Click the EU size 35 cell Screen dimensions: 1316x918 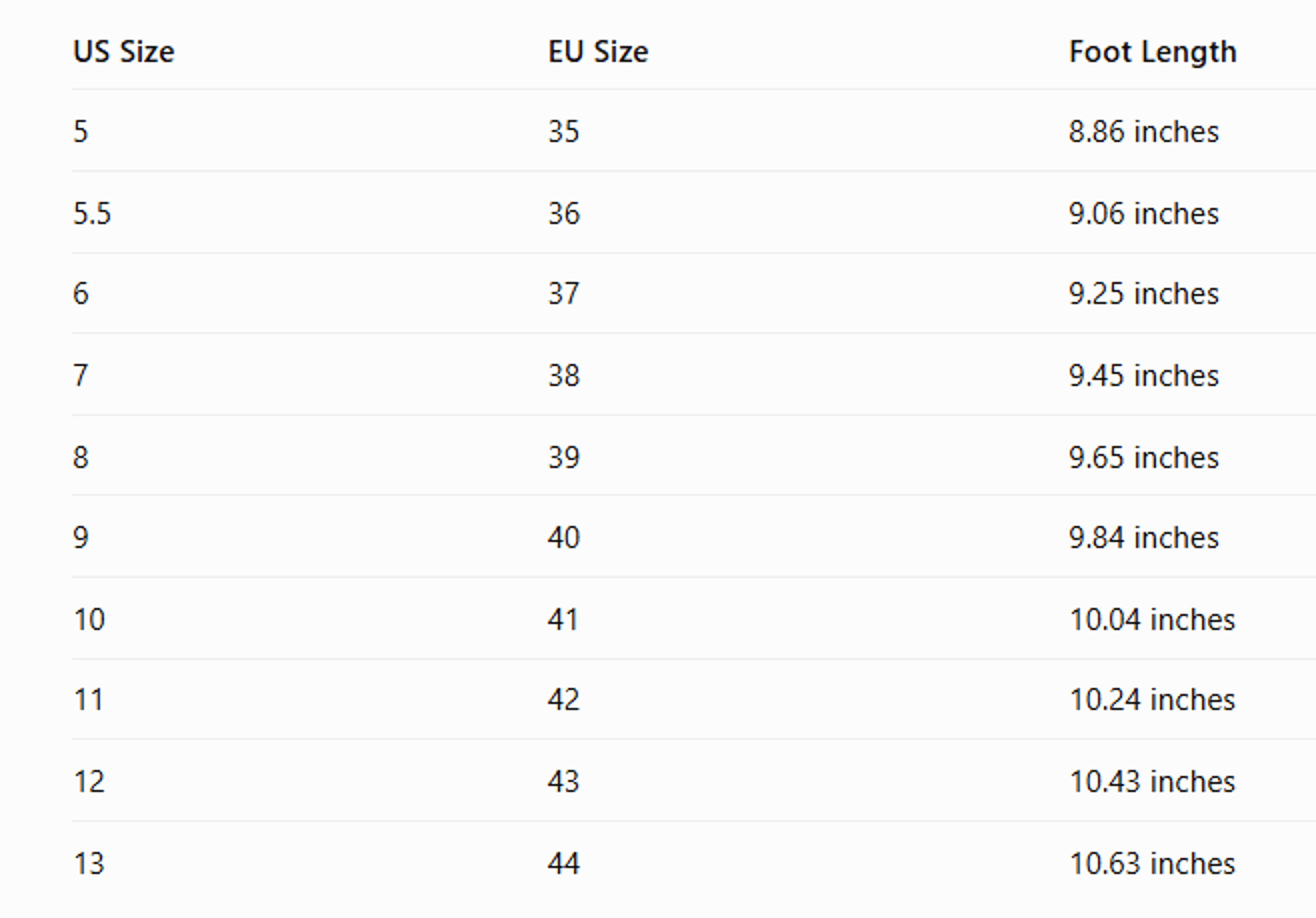(563, 131)
